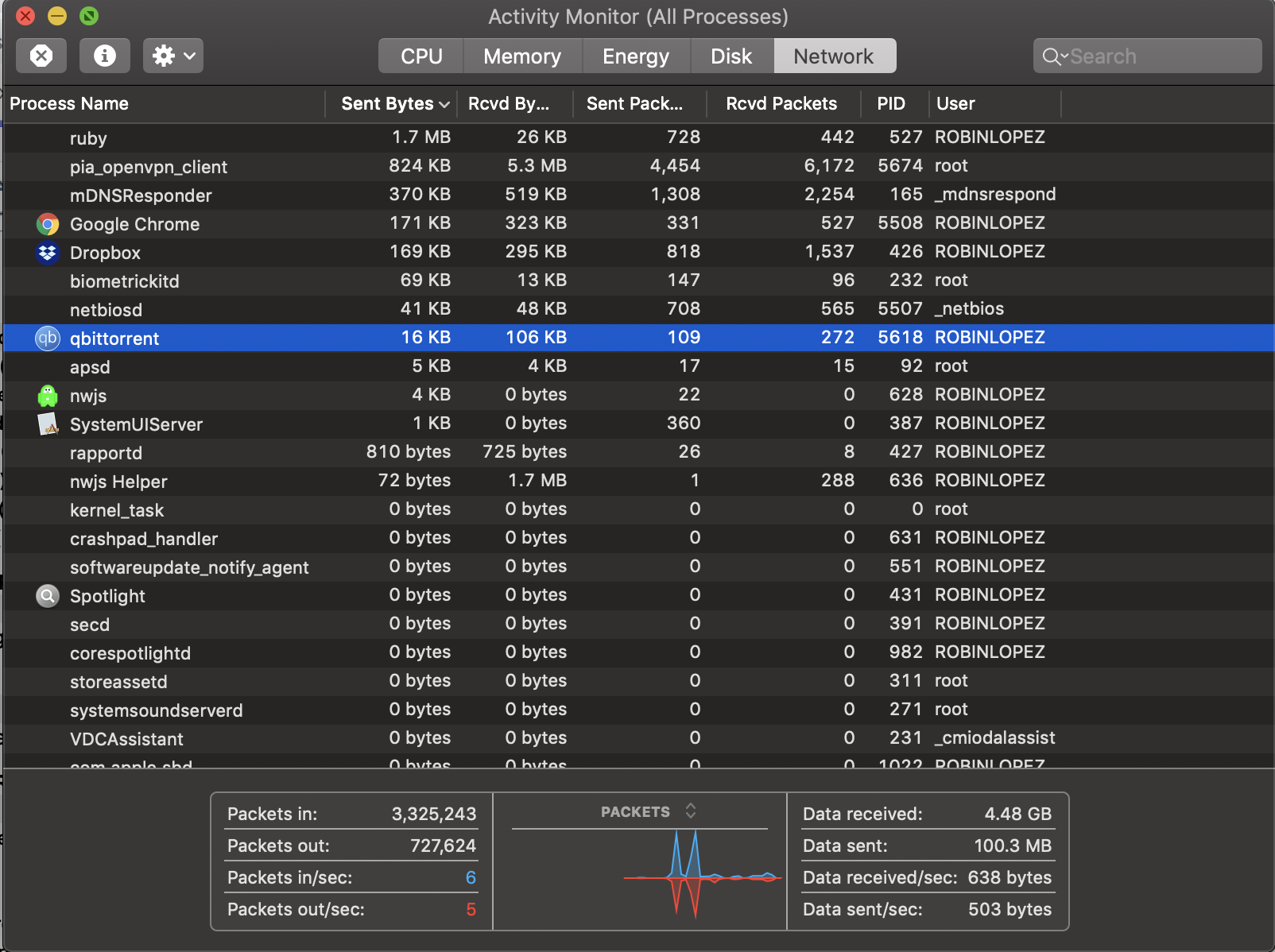Sort by Rcvd Bytes column header
Screen dimensions: 1275x952
tap(515, 103)
